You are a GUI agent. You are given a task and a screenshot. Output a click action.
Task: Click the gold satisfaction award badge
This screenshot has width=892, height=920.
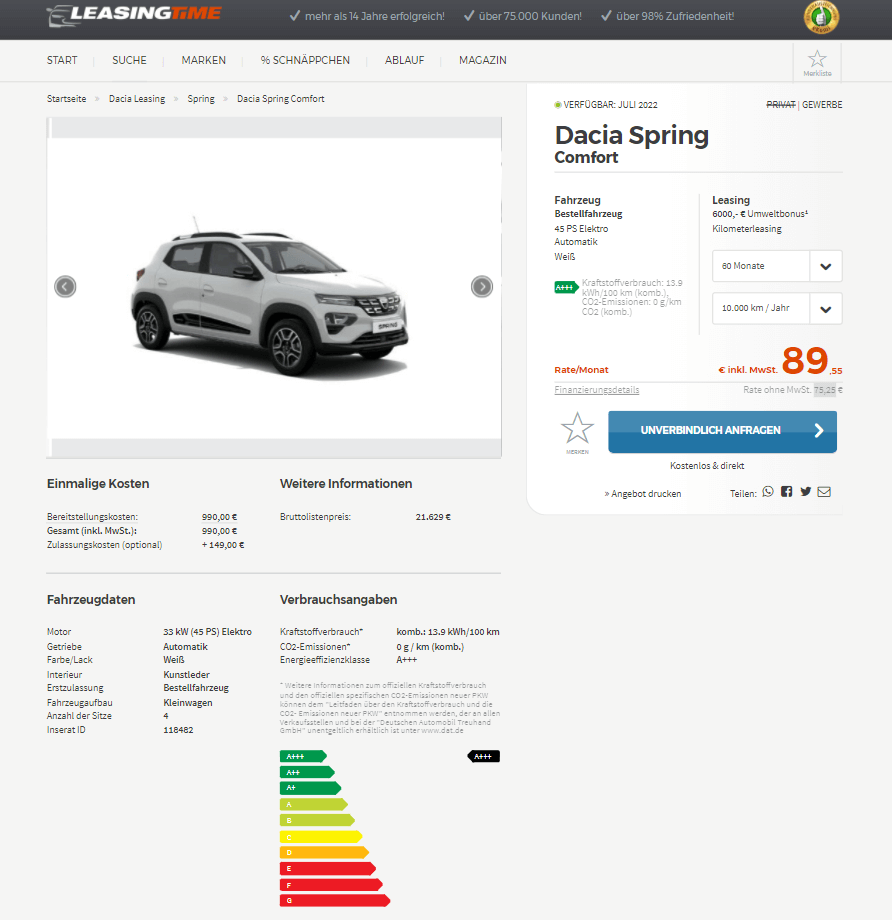(821, 18)
